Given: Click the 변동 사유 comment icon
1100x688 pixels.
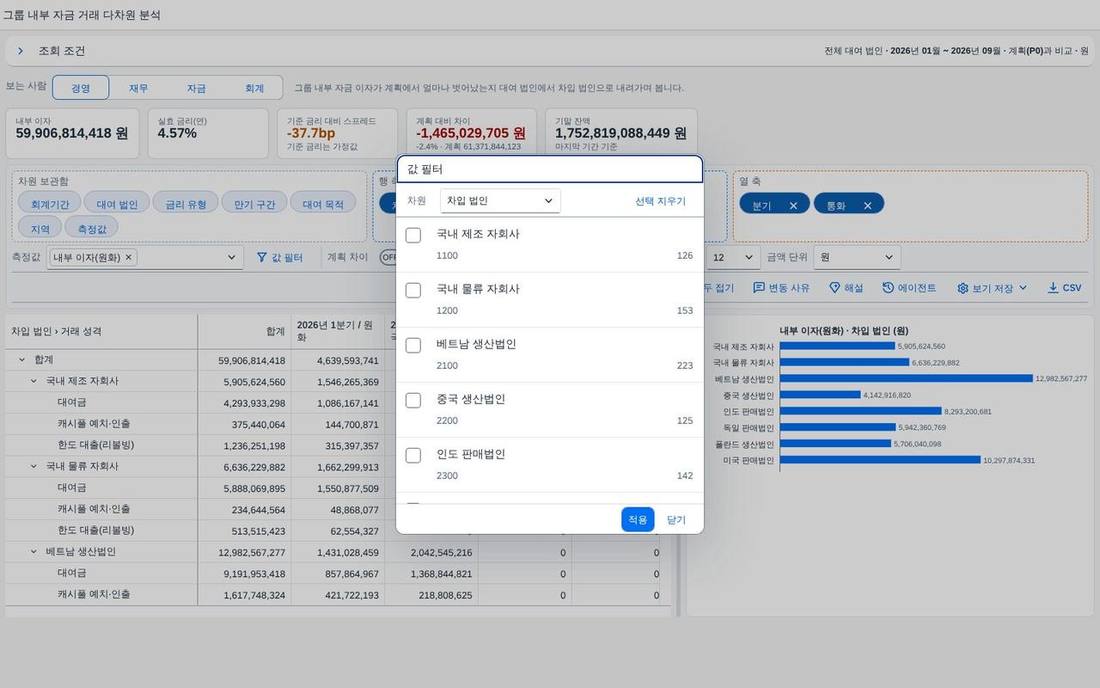Looking at the screenshot, I should click(x=758, y=288).
